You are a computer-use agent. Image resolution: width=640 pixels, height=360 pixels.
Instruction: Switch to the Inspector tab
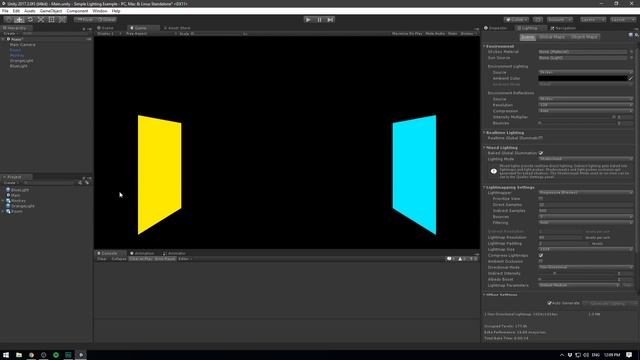[x=496, y=28]
